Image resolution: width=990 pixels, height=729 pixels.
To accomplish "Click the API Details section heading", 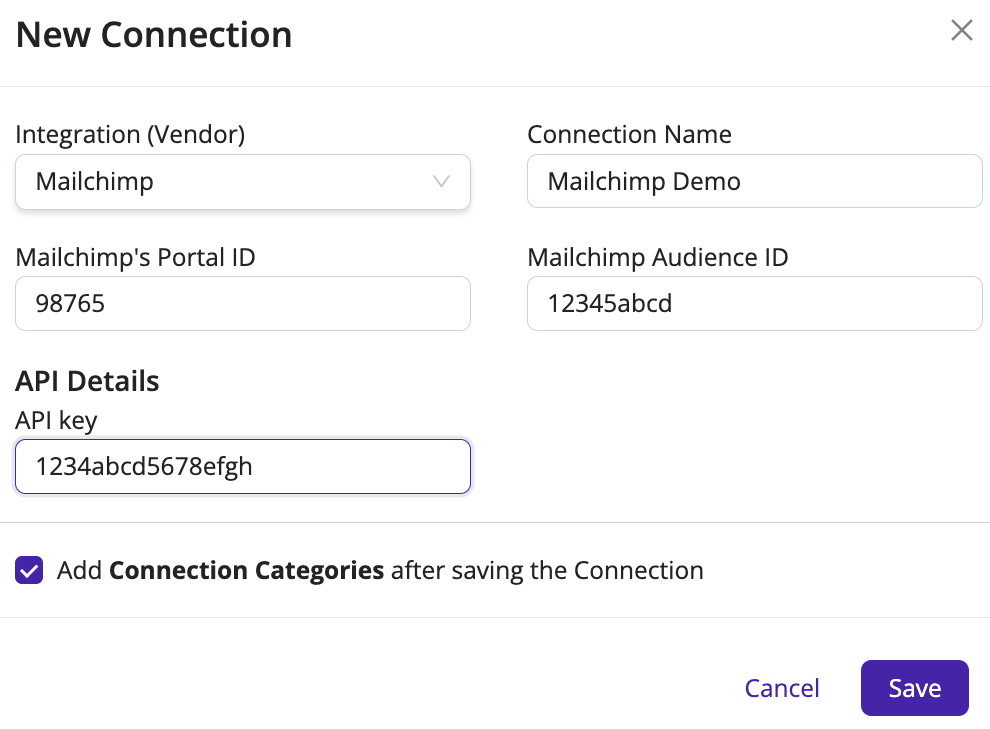I will 87,381.
